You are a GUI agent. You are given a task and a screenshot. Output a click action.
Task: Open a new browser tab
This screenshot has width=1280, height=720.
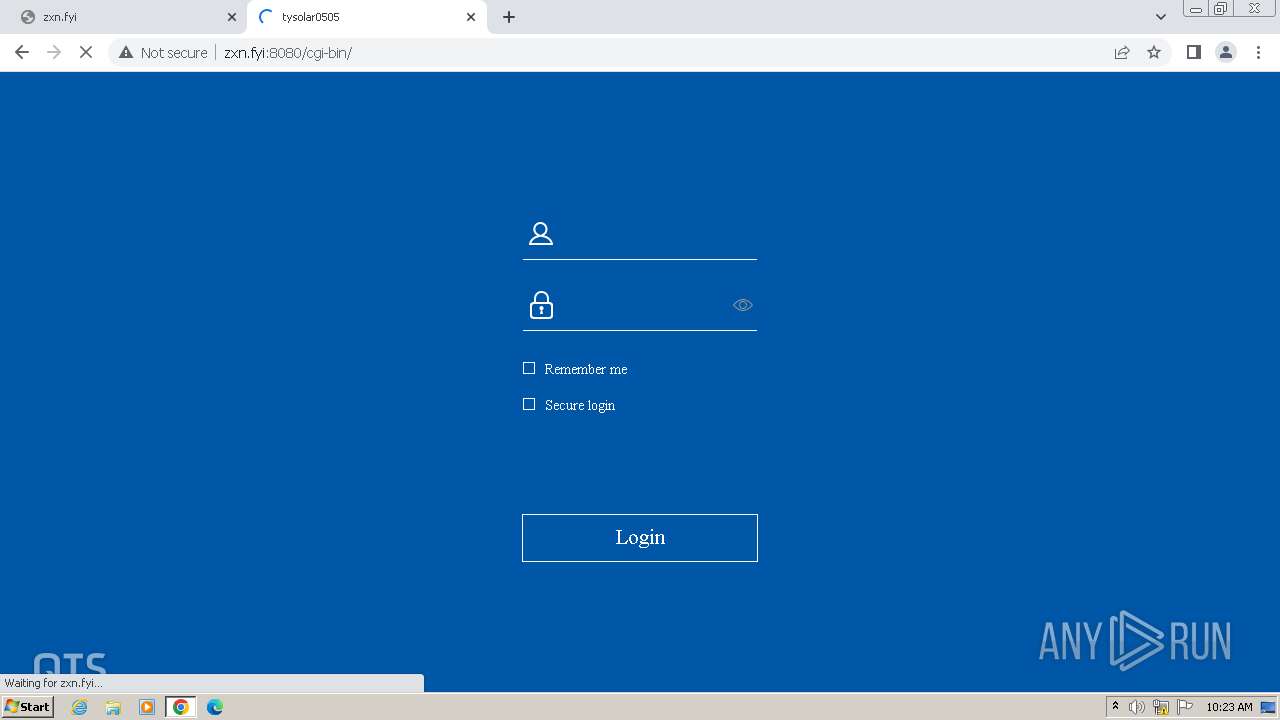coord(509,17)
